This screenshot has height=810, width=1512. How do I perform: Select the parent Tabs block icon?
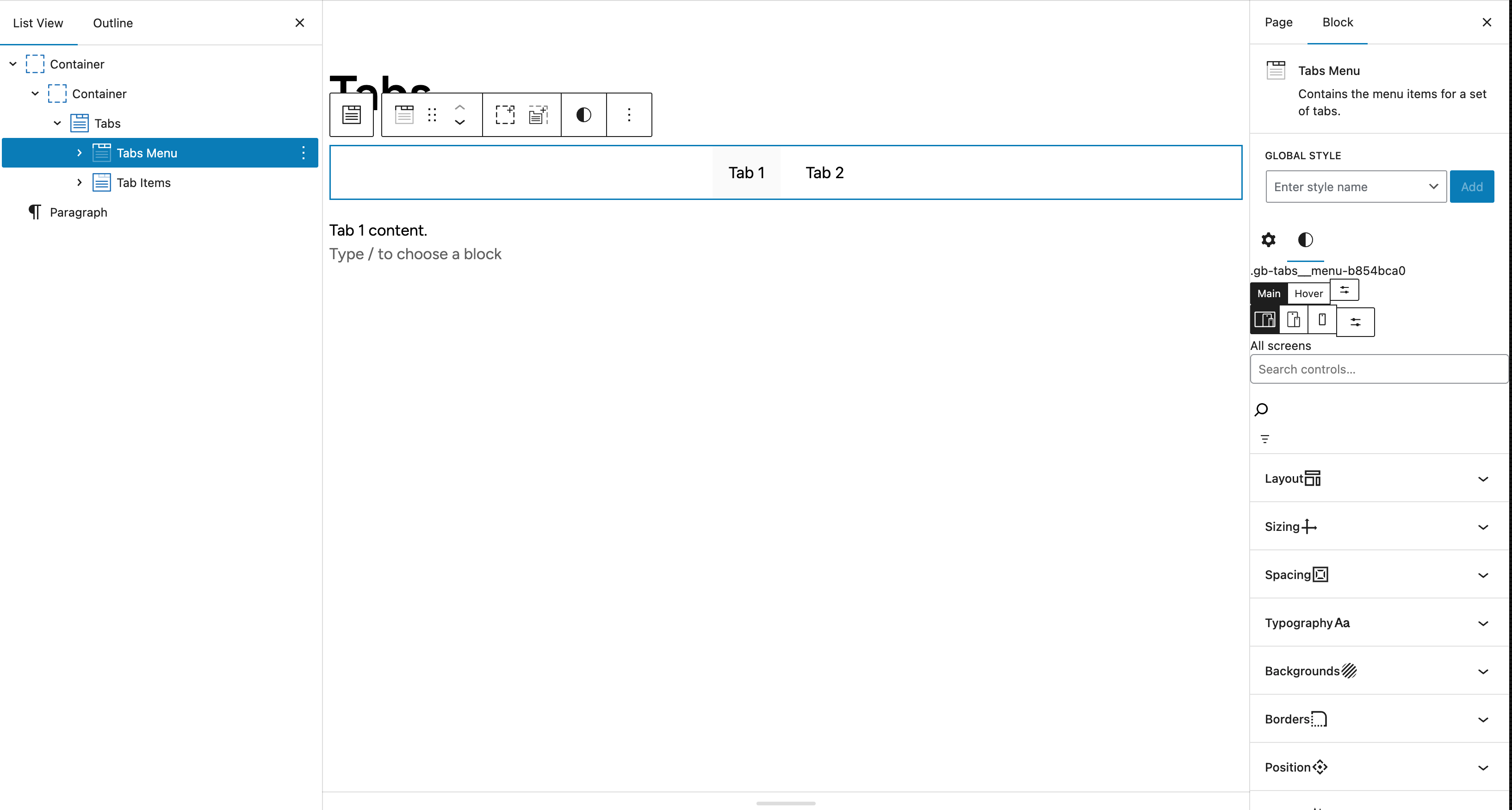[x=352, y=114]
